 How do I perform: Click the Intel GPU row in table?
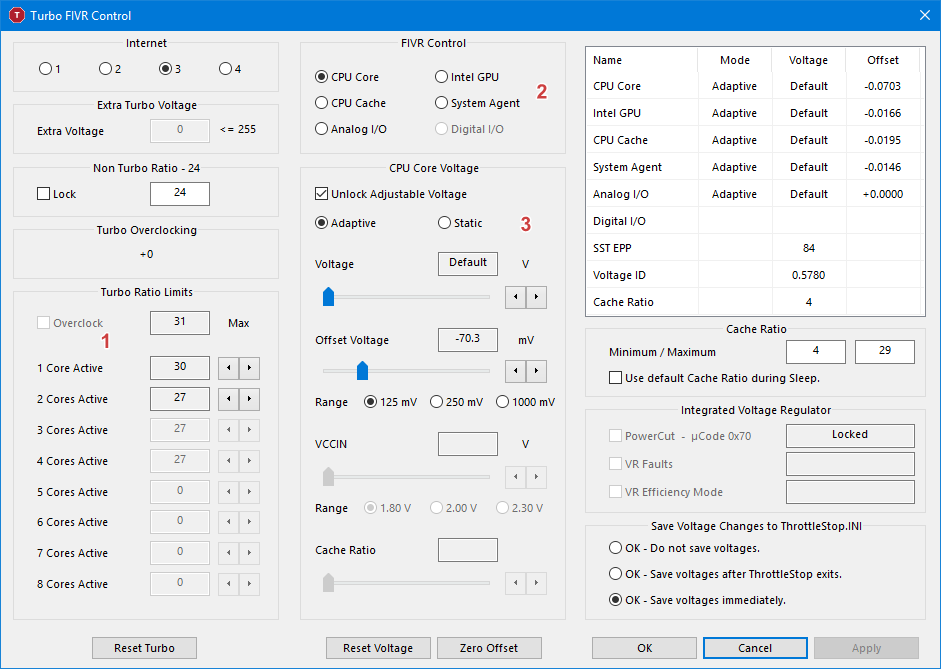click(755, 113)
